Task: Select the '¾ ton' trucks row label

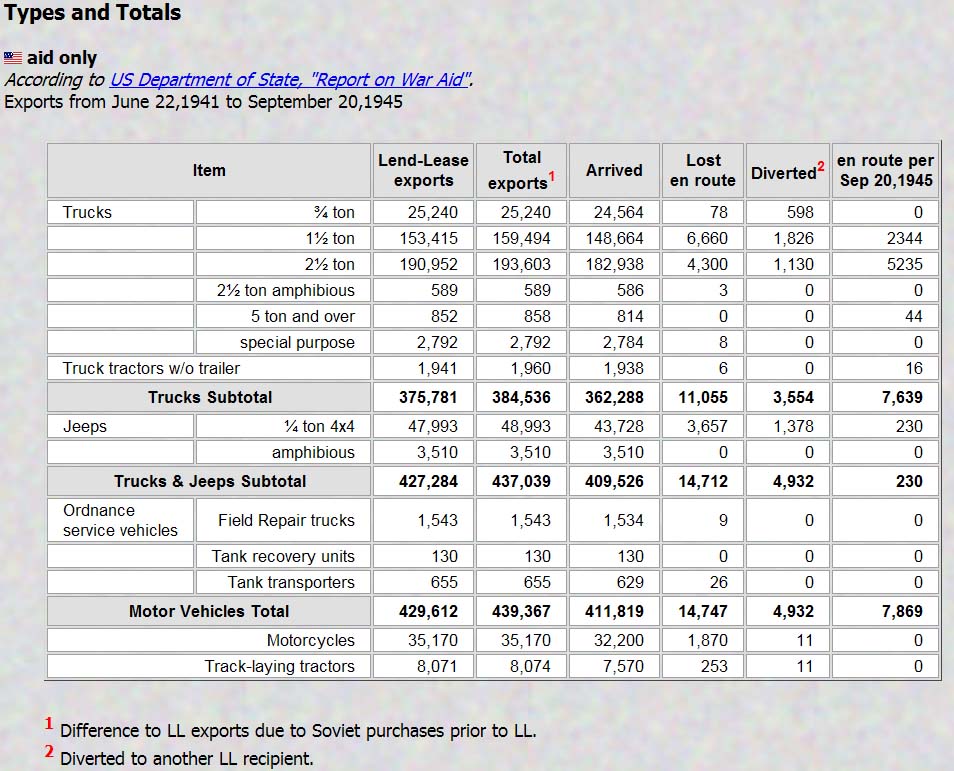Action: point(334,212)
